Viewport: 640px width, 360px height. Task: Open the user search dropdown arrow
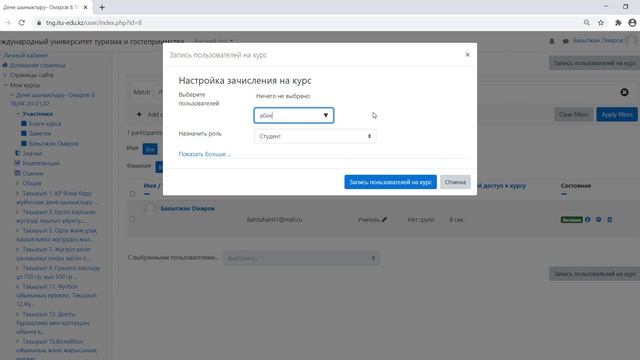tap(326, 116)
